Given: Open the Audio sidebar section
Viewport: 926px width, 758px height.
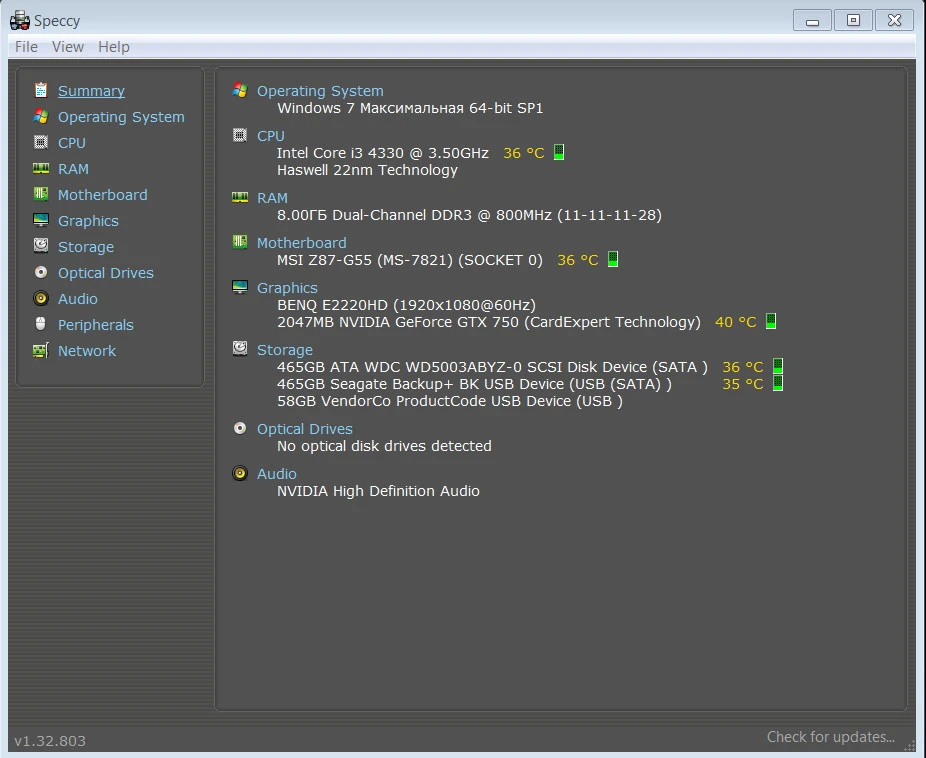Looking at the screenshot, I should tap(77, 299).
